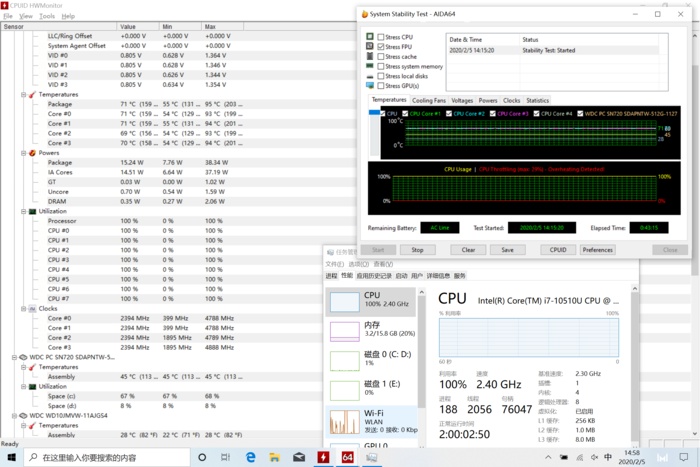Viewport: 700px width, 467px height.
Task: Click the WDC WD10JMVW drive icon
Action: click(x=23, y=416)
